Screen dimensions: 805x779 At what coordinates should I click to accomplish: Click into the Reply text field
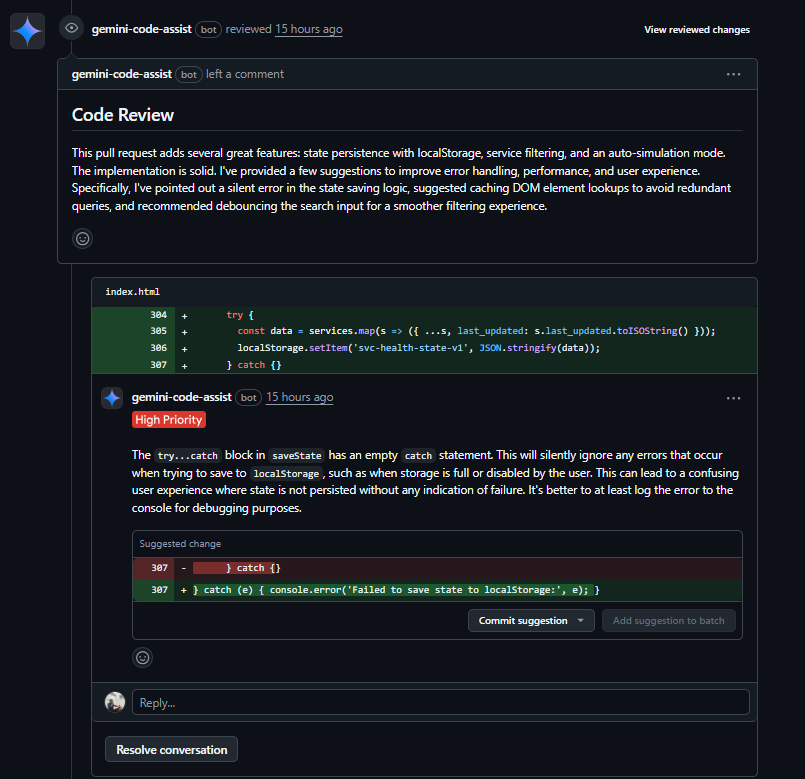(x=440, y=702)
